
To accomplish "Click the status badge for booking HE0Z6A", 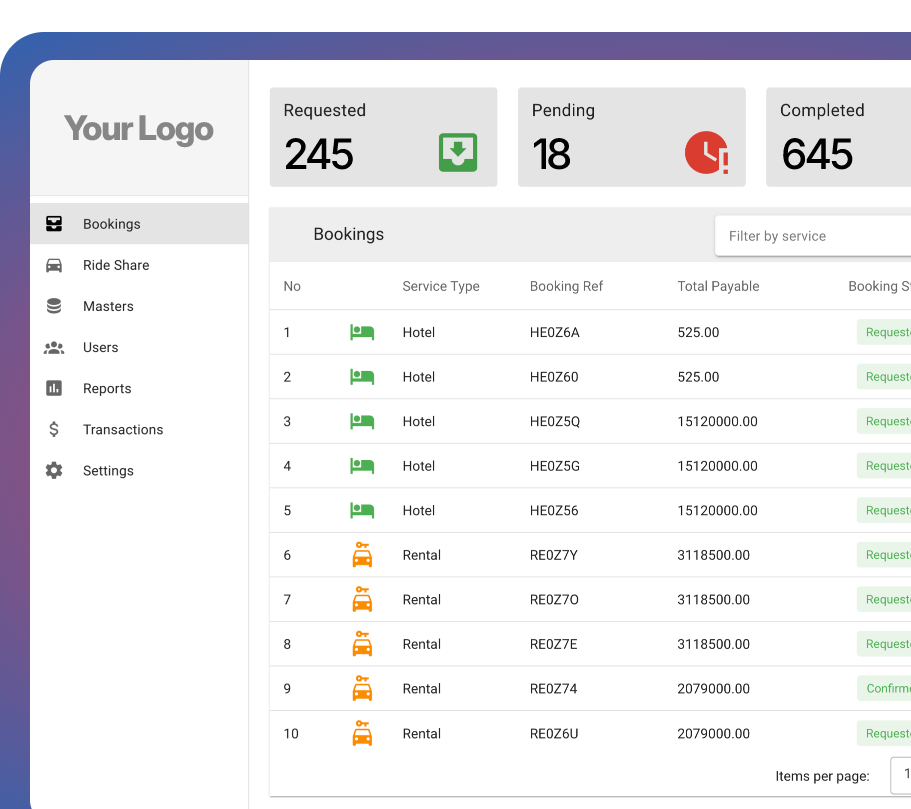I will pyautogui.click(x=884, y=332).
